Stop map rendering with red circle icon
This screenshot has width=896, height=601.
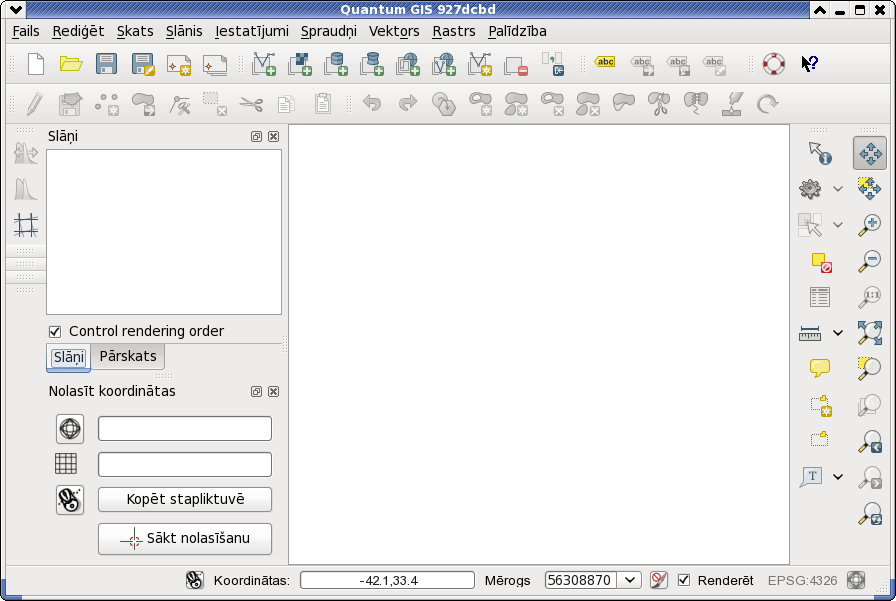point(658,580)
